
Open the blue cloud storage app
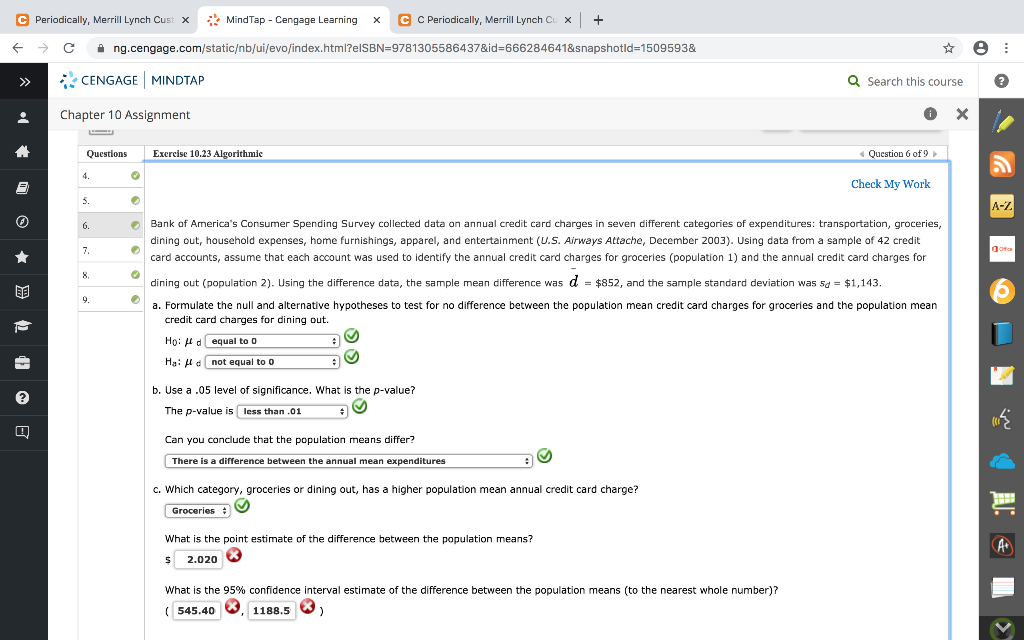click(1002, 461)
